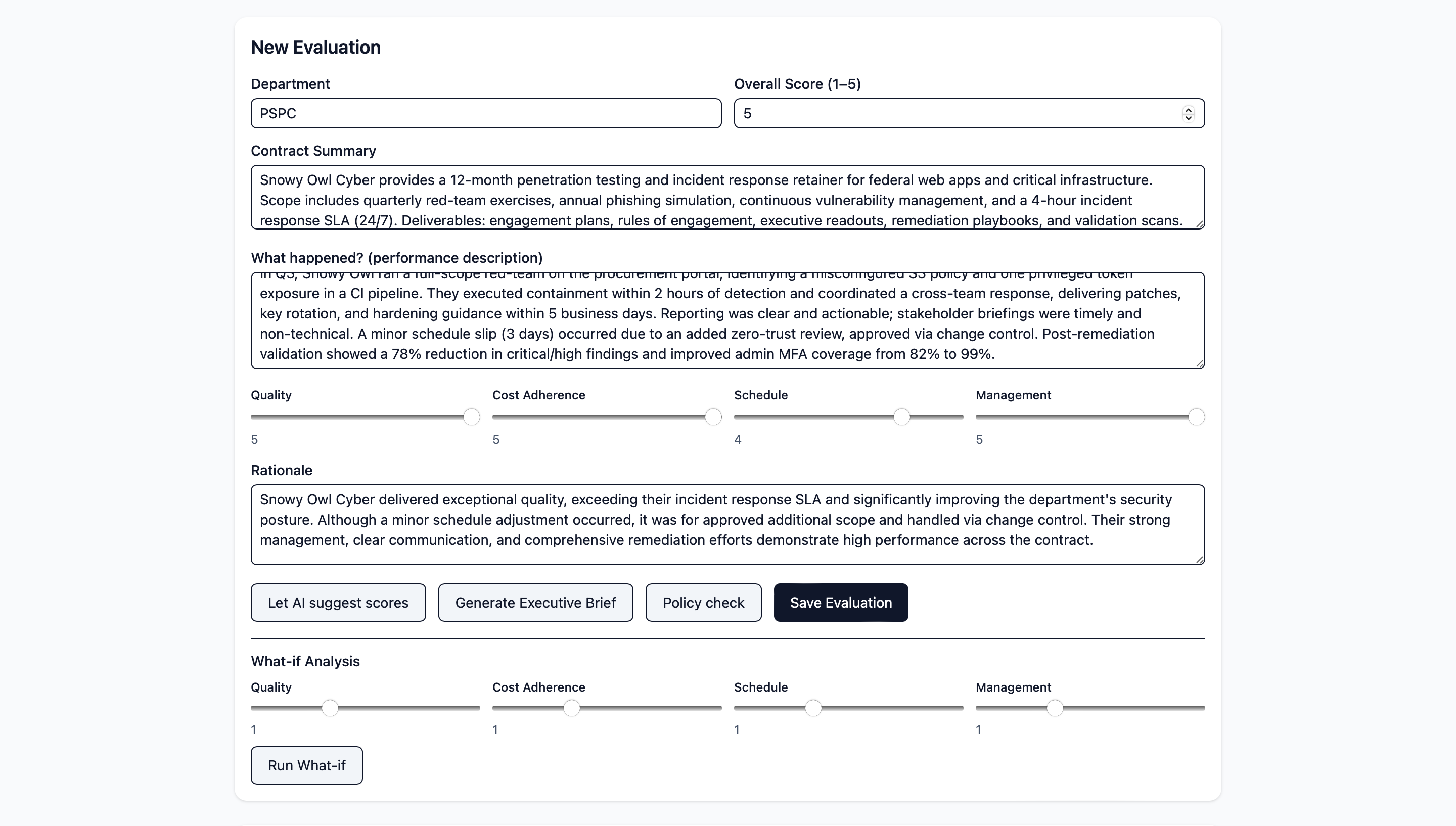
Task: Run the Policy check
Action: (703, 603)
